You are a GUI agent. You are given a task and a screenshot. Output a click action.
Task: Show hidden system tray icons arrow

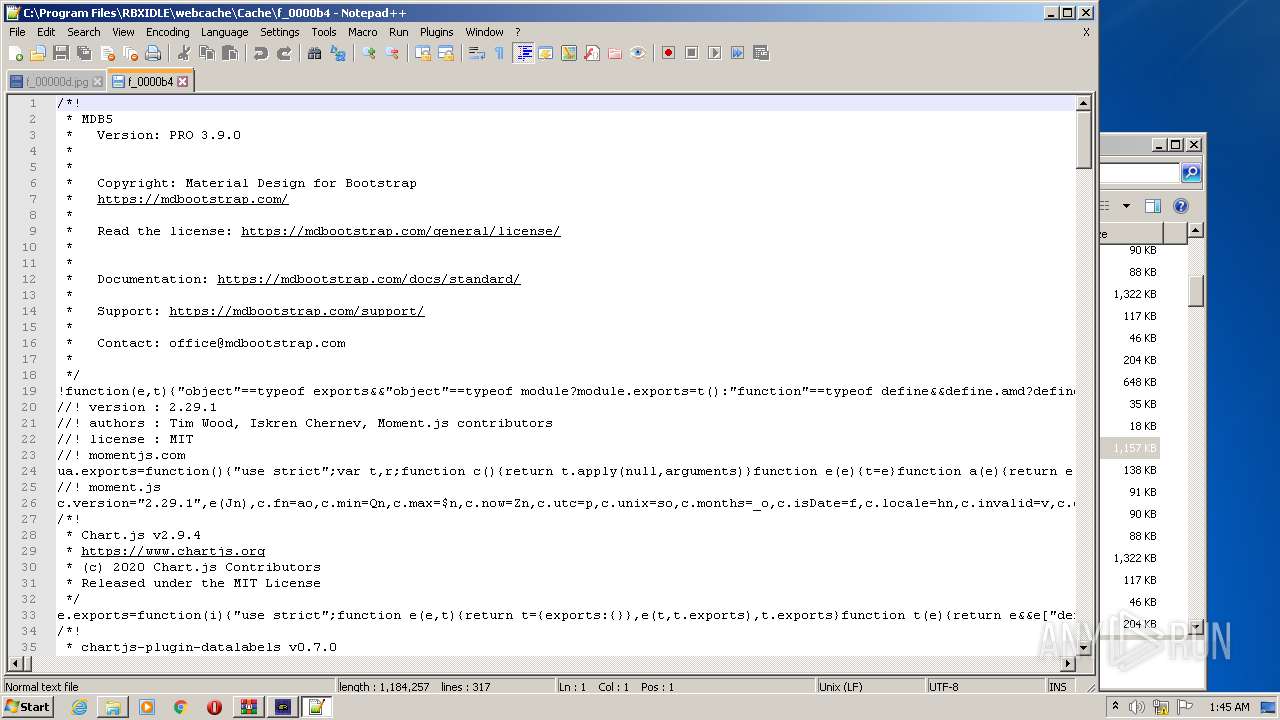[x=1115, y=707]
